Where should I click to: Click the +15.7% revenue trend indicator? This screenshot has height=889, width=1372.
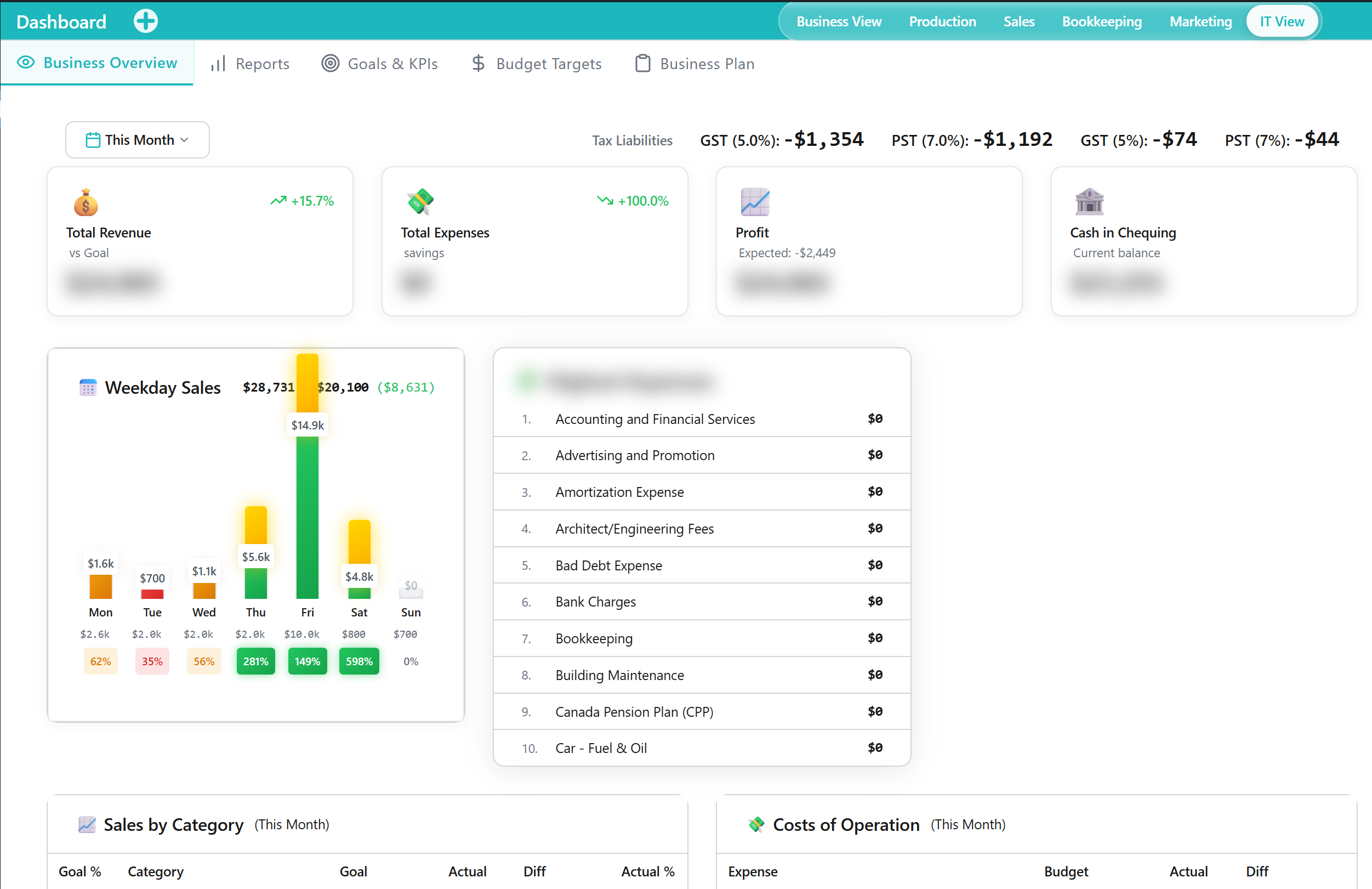point(303,201)
